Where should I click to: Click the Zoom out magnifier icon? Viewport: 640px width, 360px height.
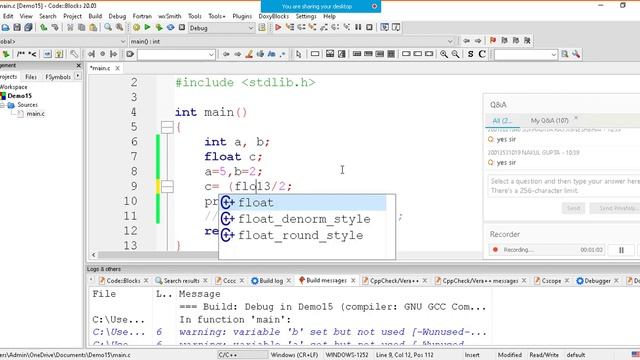[x=456, y=54]
